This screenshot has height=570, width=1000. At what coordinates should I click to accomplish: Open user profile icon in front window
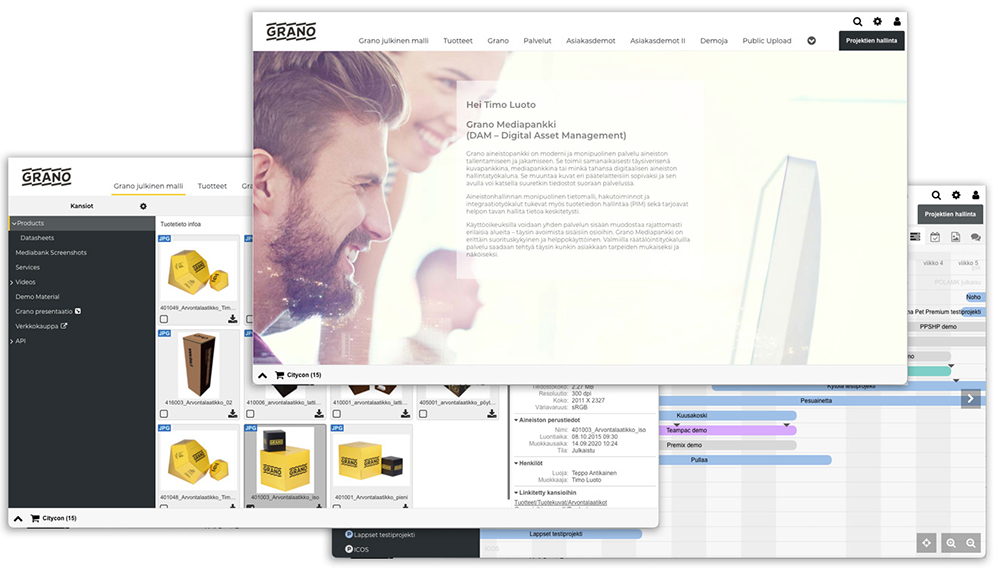click(897, 22)
